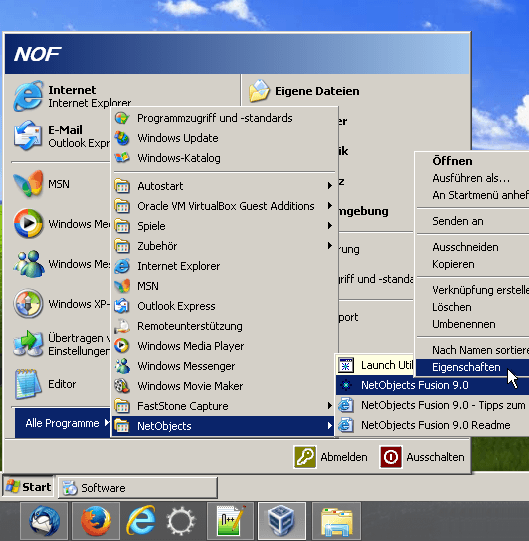Image resolution: width=529 pixels, height=541 pixels.
Task: Click Windows Messenger icon in left pane
Action: (28, 264)
